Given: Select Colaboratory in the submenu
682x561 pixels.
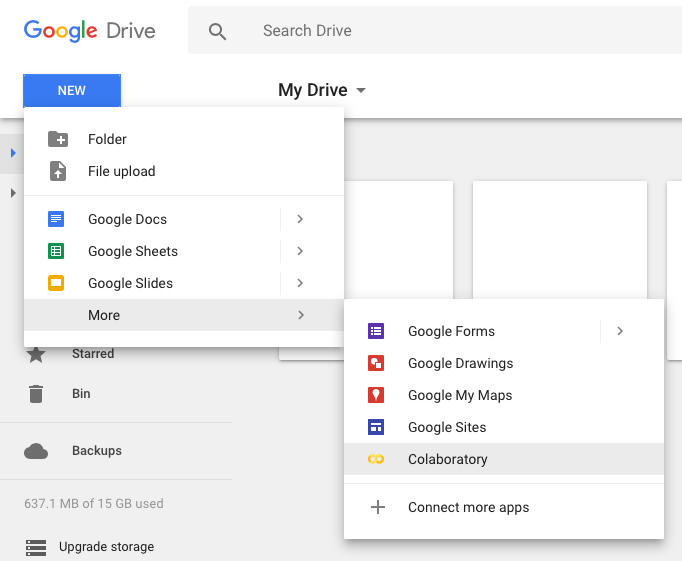Looking at the screenshot, I should point(504,459).
